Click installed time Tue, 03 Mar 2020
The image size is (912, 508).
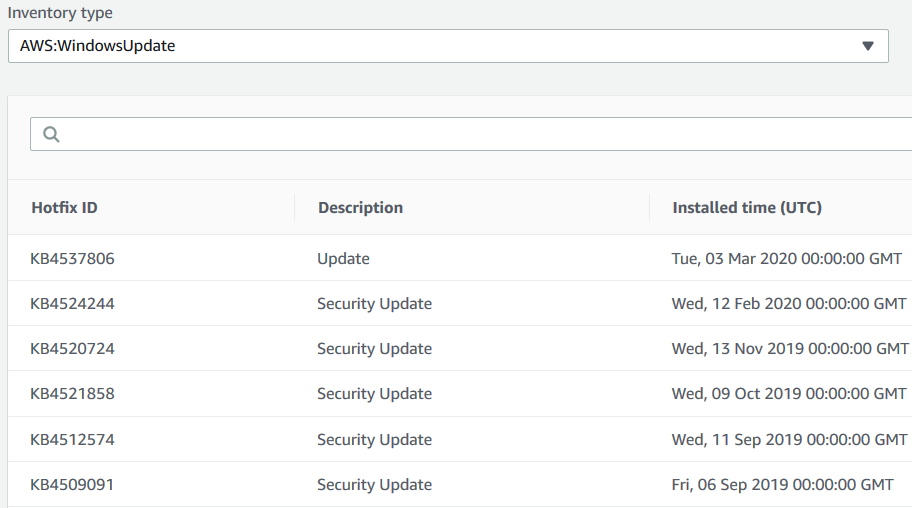coord(786,258)
